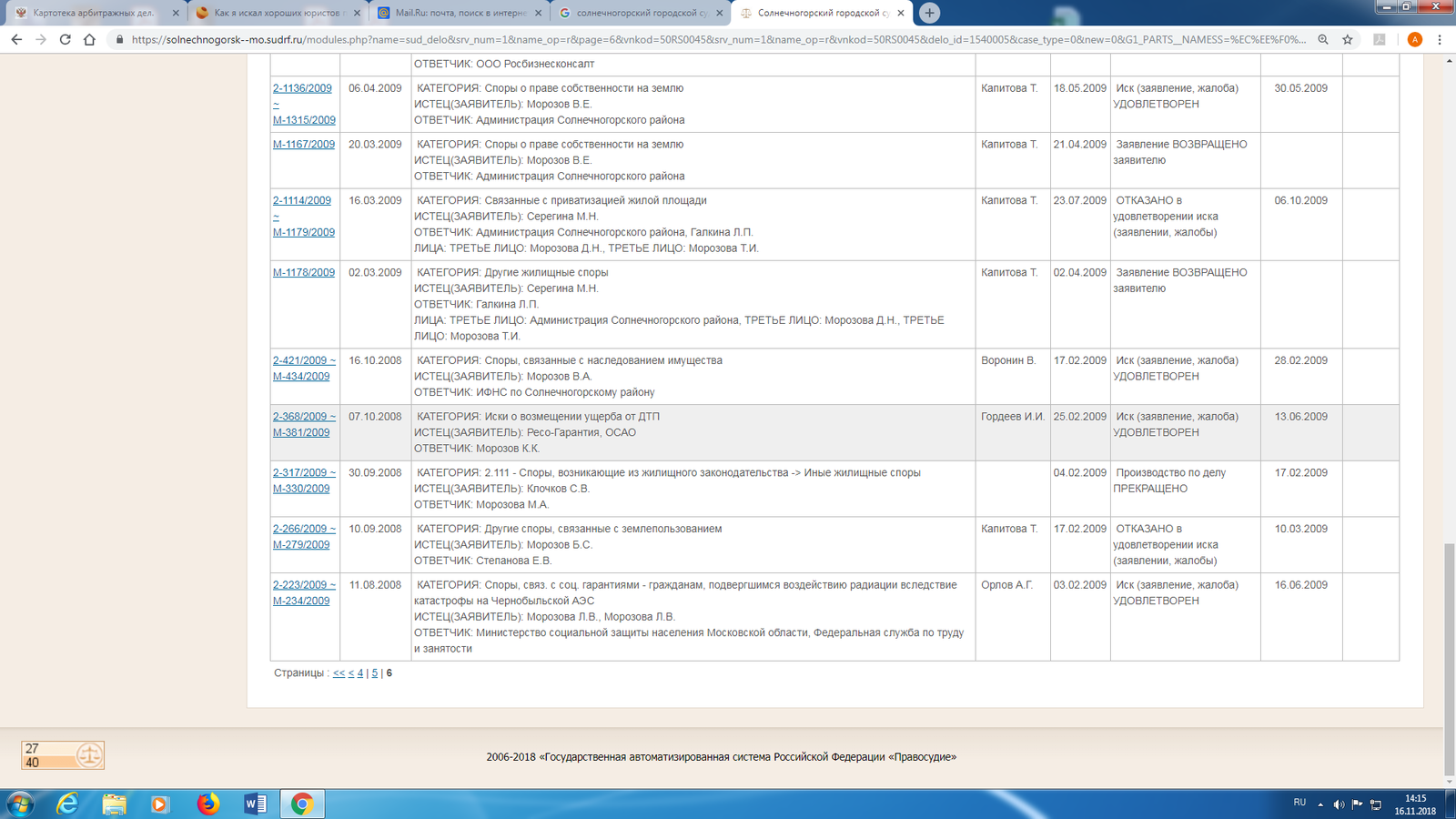Click the volume icon in the system tray
Image resolution: width=1456 pixels, height=819 pixels.
coord(1339,804)
